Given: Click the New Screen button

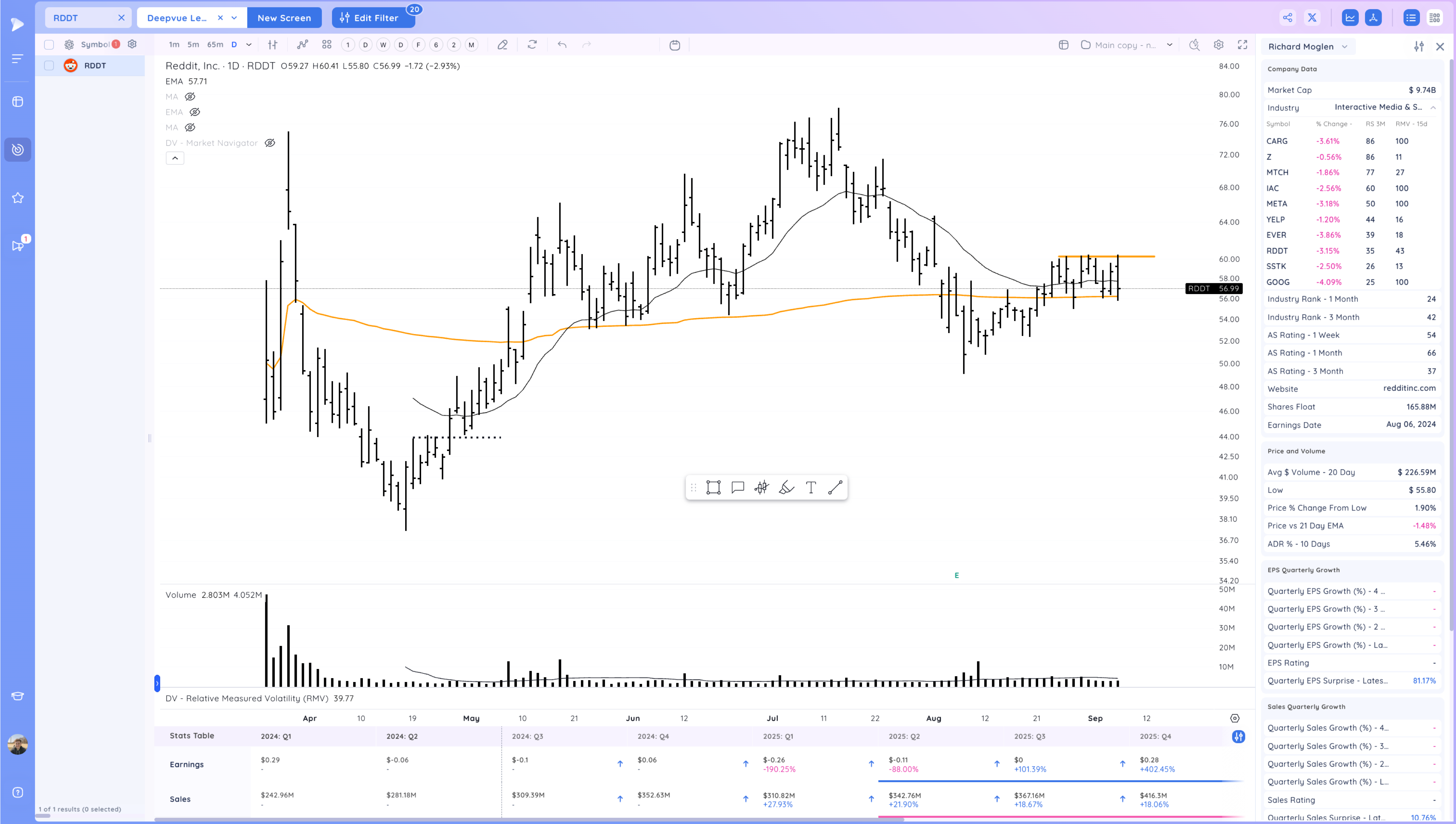Looking at the screenshot, I should pos(284,17).
